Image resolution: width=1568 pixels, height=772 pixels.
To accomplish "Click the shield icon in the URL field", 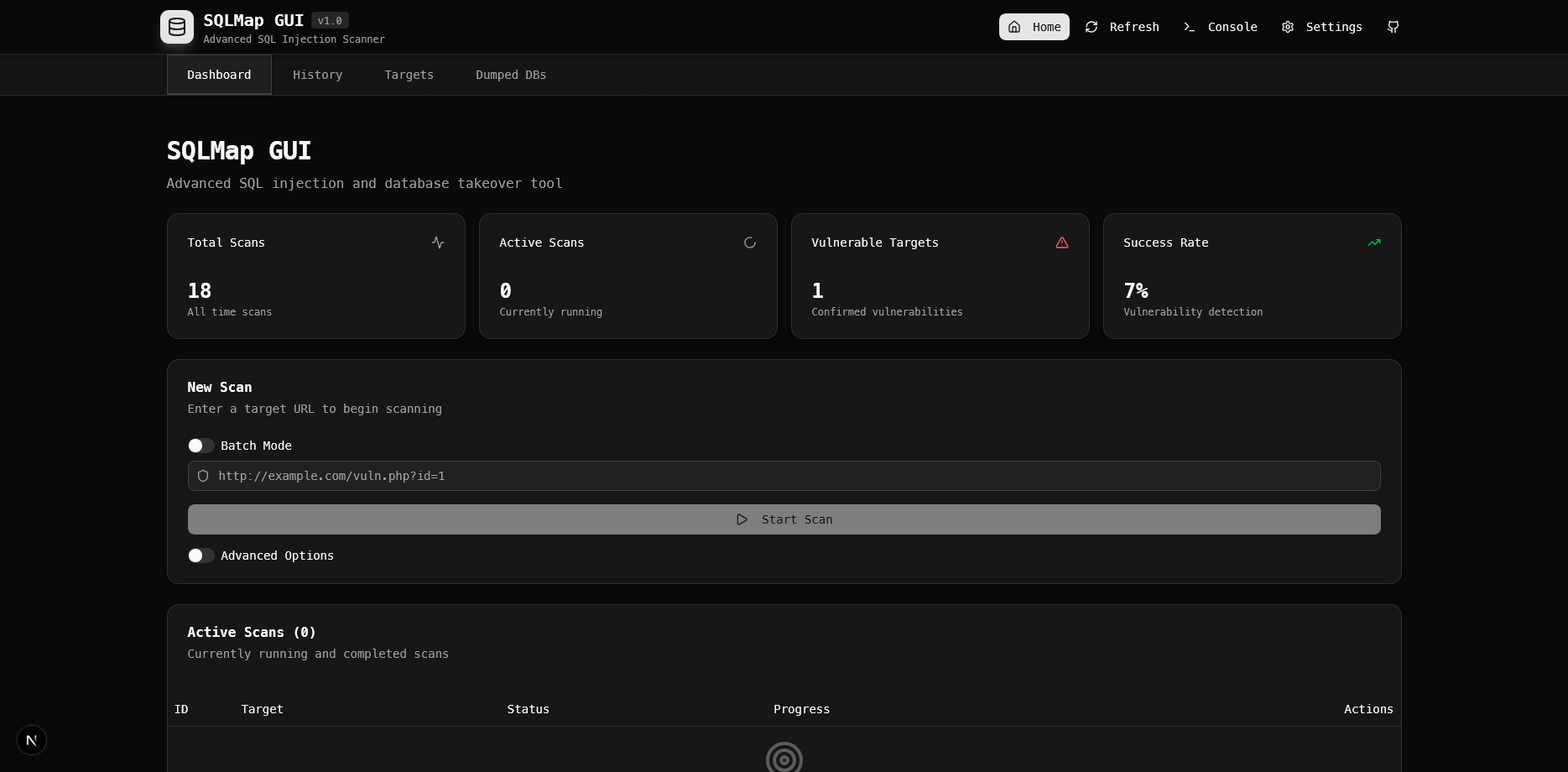I will [x=203, y=476].
